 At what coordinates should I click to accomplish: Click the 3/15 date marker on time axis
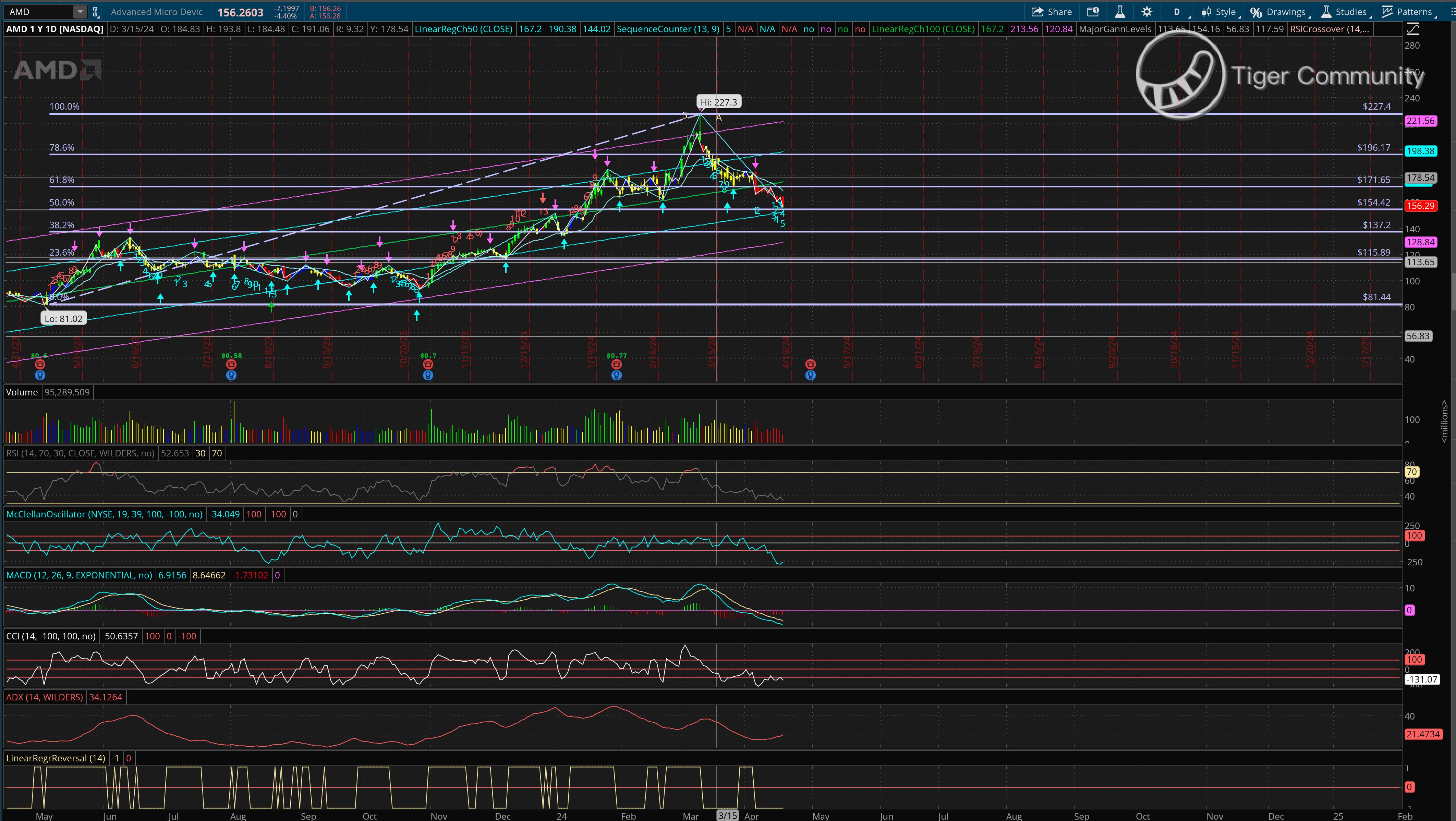727,816
